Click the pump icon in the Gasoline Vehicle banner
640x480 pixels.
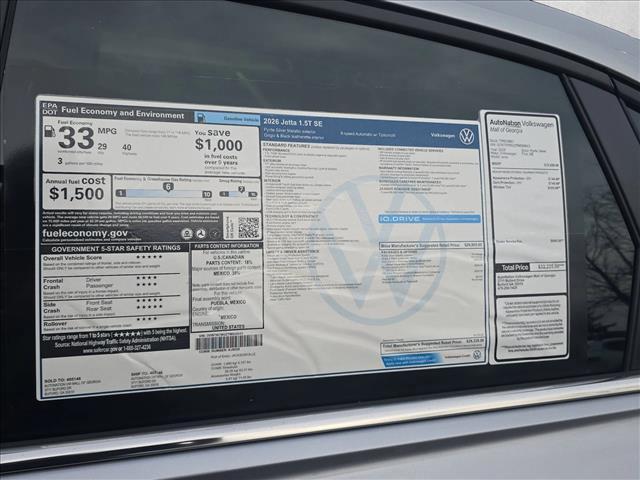point(201,118)
